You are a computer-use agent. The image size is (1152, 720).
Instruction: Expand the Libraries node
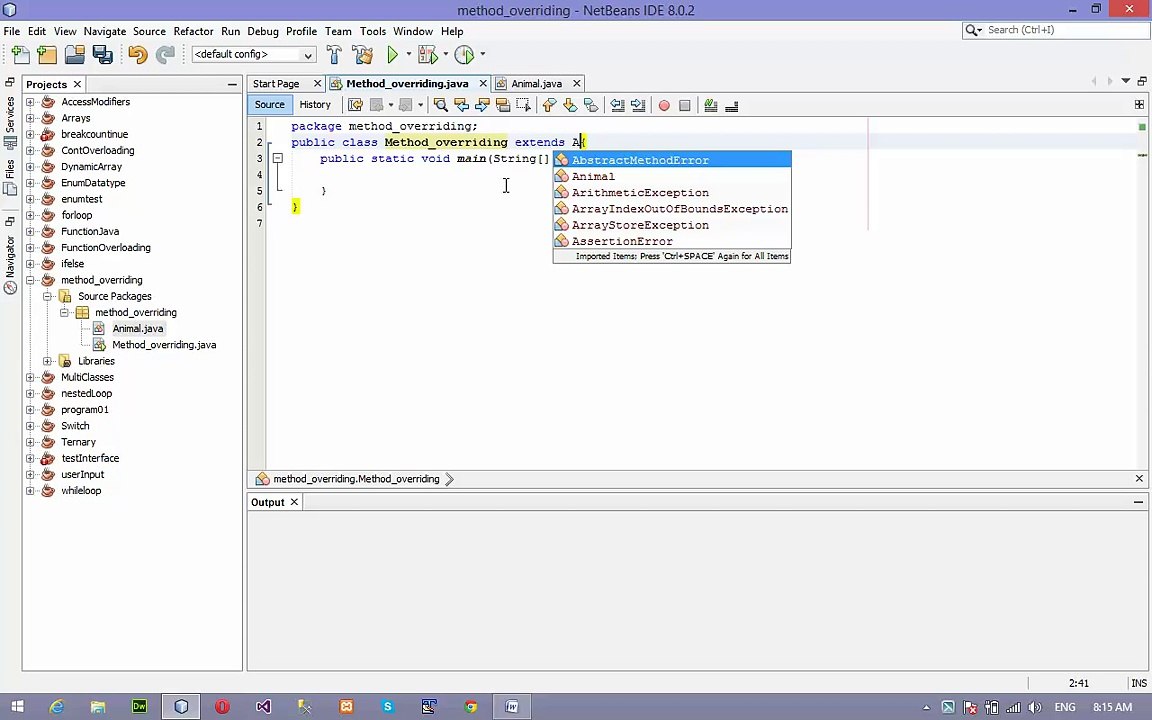[x=47, y=361]
